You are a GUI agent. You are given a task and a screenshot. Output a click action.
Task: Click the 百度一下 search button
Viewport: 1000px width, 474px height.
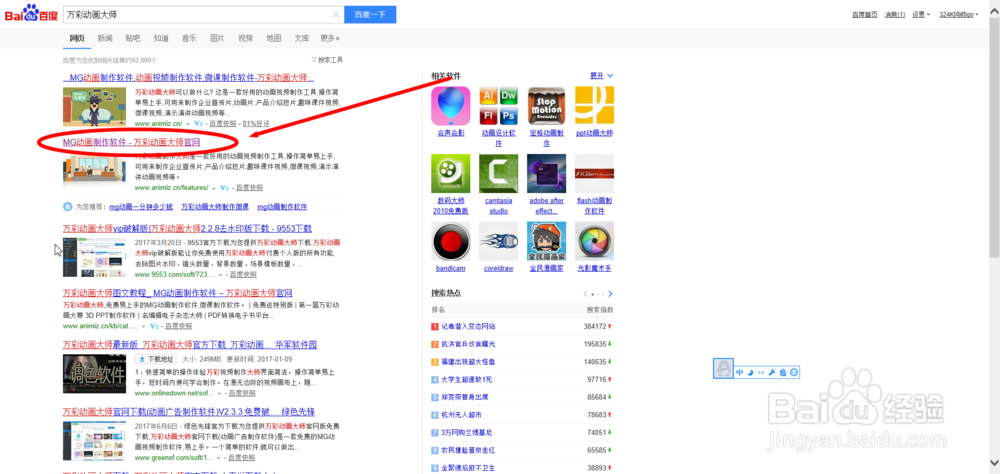[370, 15]
